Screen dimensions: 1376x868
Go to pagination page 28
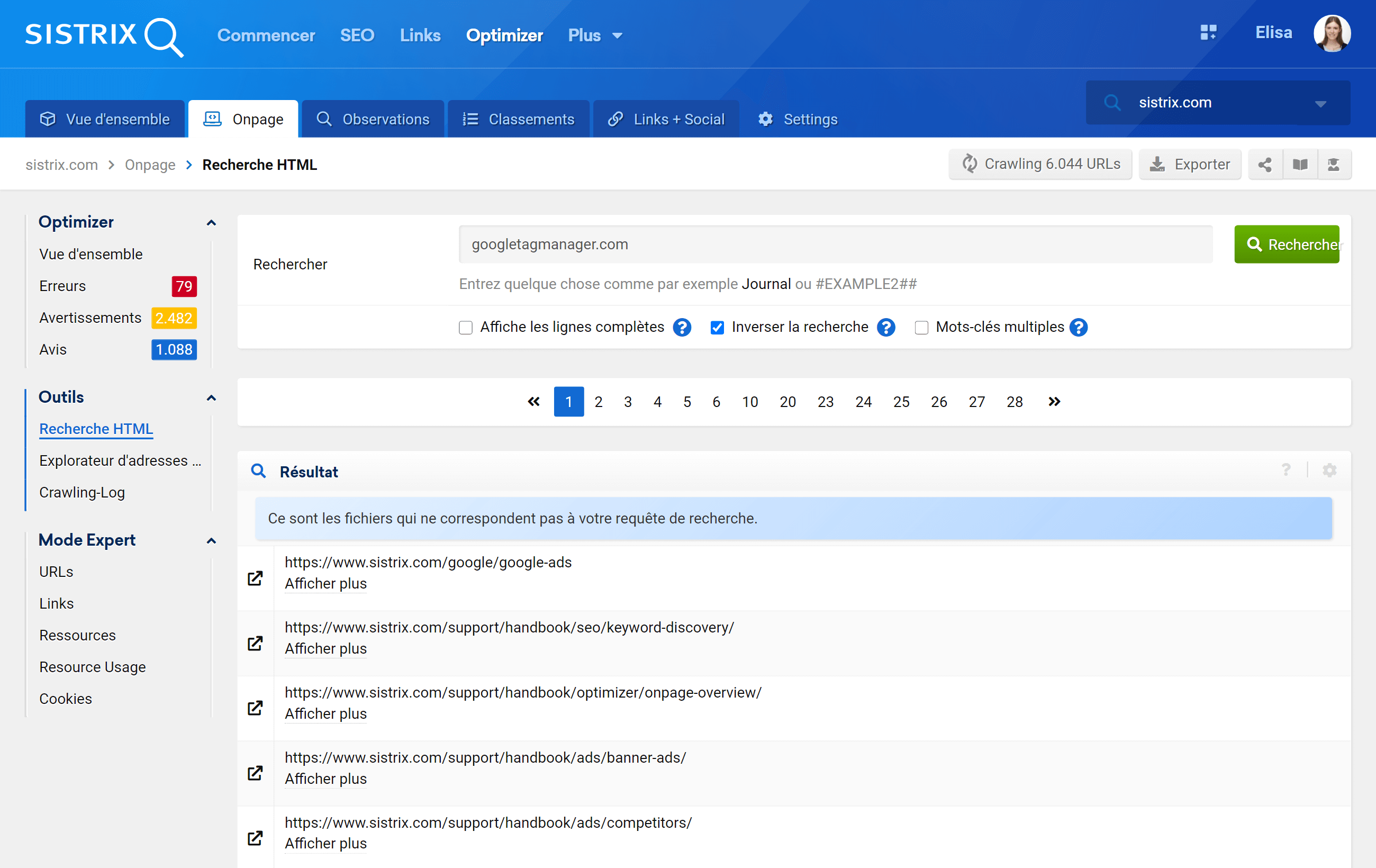click(1015, 402)
